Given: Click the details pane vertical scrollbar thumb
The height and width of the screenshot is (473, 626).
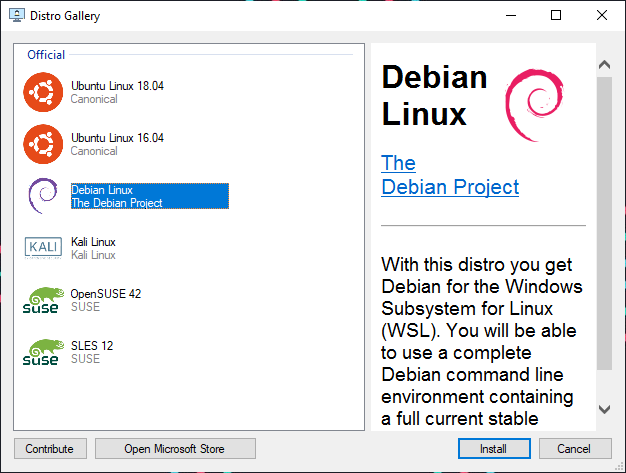Looking at the screenshot, I should pos(604,224).
